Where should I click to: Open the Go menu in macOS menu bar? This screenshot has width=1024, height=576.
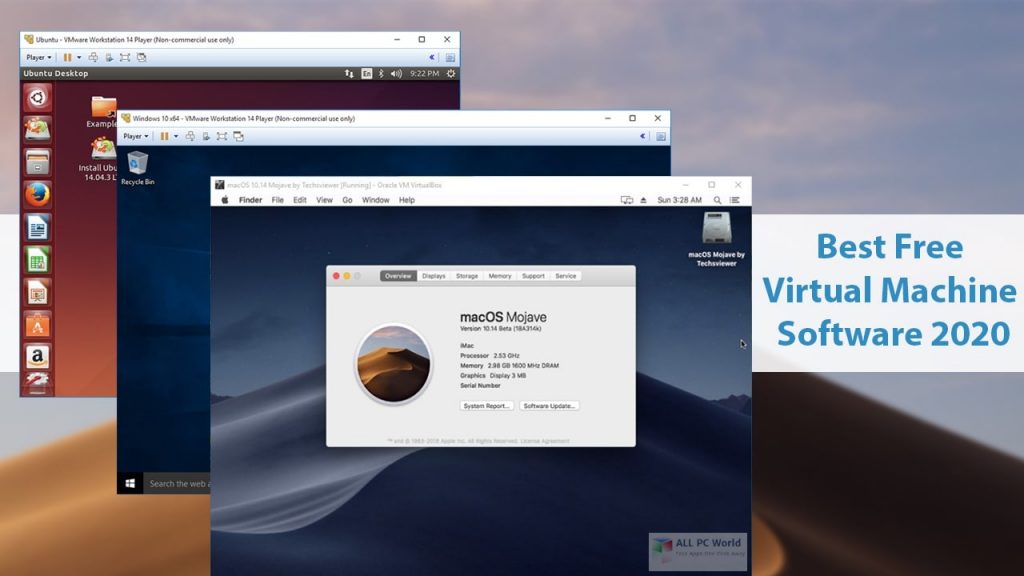click(x=347, y=200)
